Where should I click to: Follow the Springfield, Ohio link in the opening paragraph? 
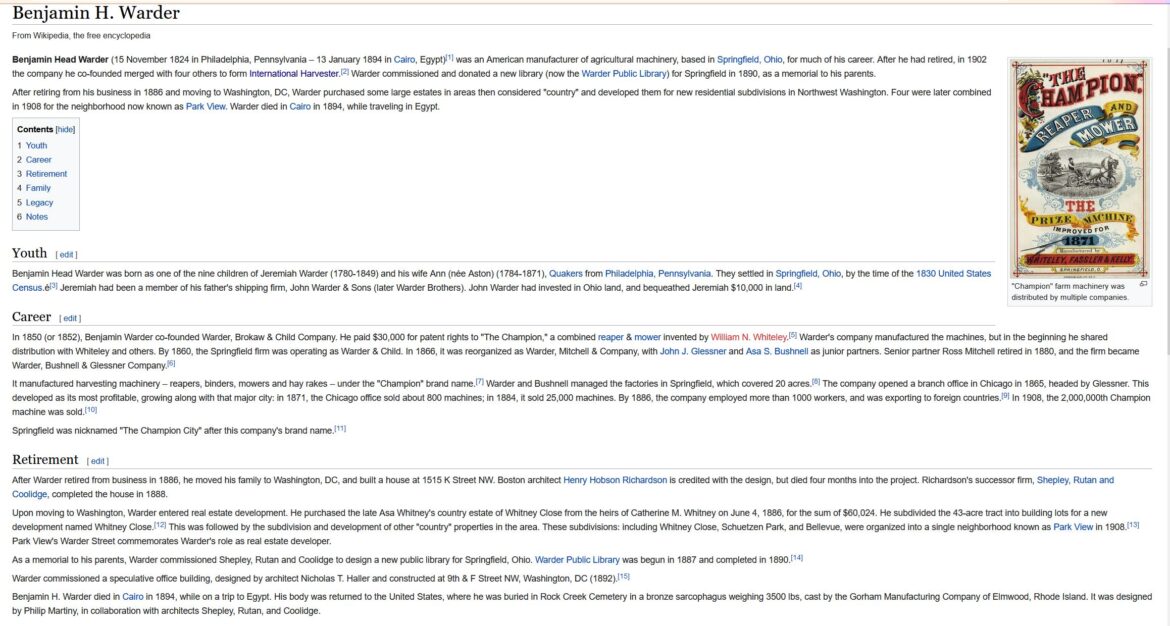pos(750,60)
